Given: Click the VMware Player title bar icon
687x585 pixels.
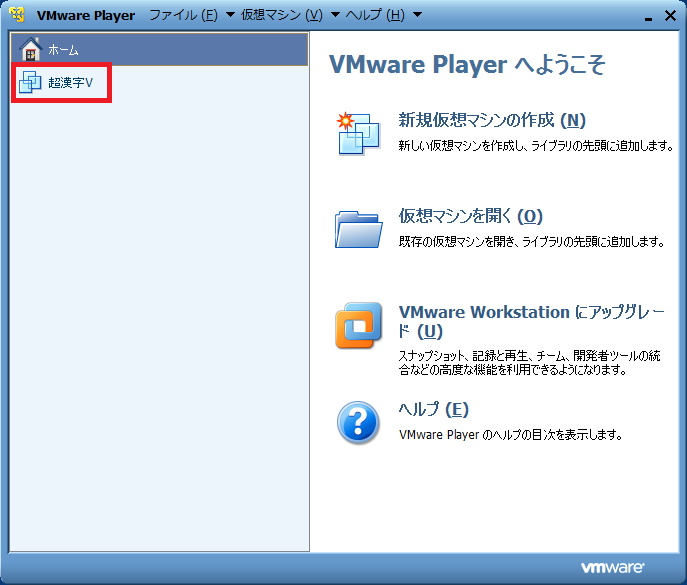Looking at the screenshot, I should click(x=17, y=15).
